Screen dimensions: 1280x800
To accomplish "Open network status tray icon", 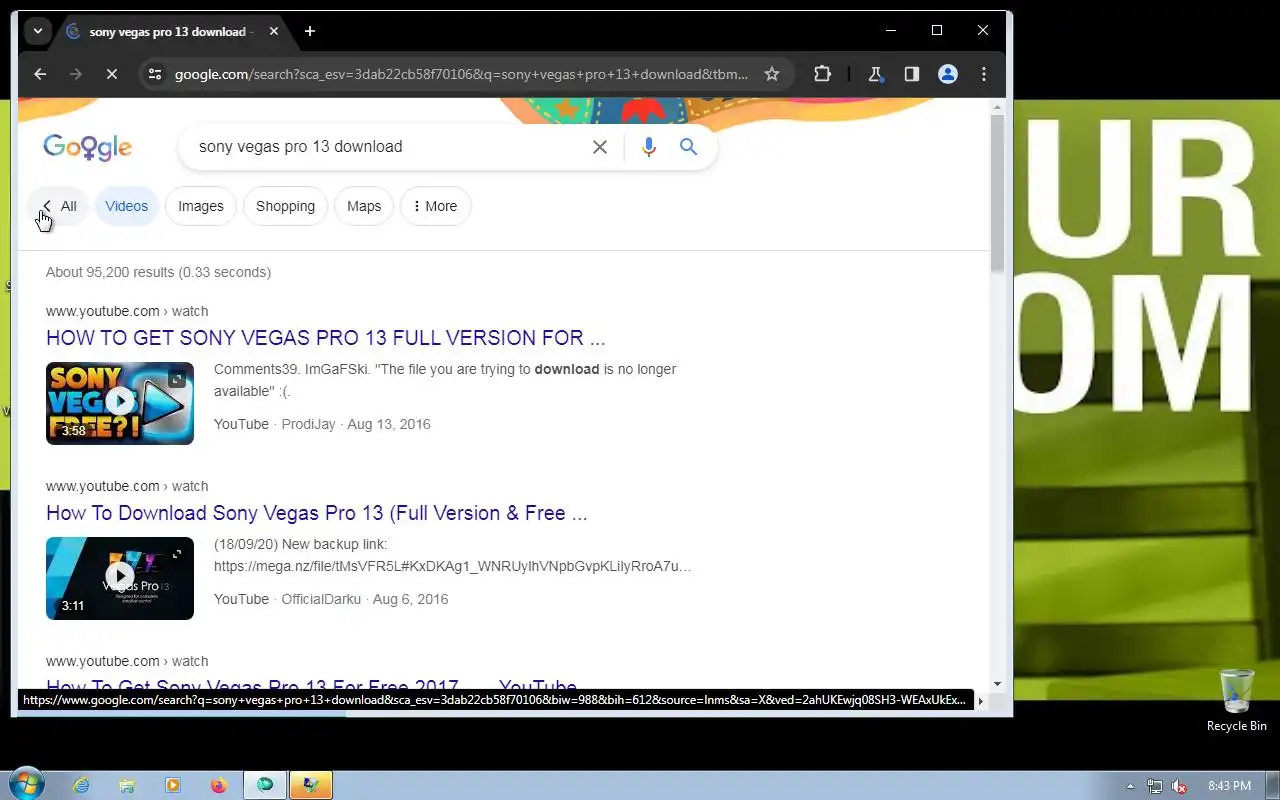I will [1155, 786].
